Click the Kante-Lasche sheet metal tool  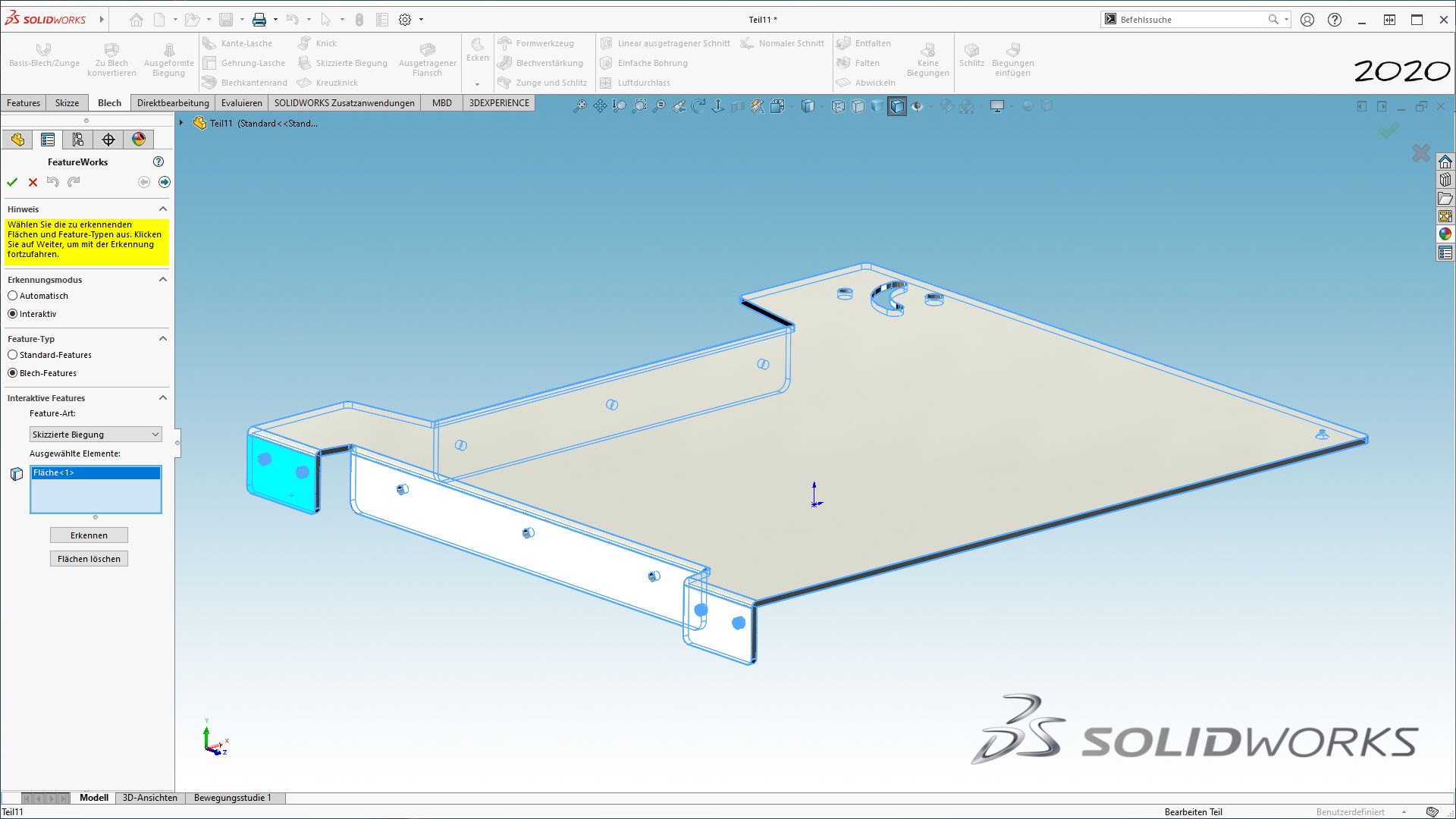(237, 43)
